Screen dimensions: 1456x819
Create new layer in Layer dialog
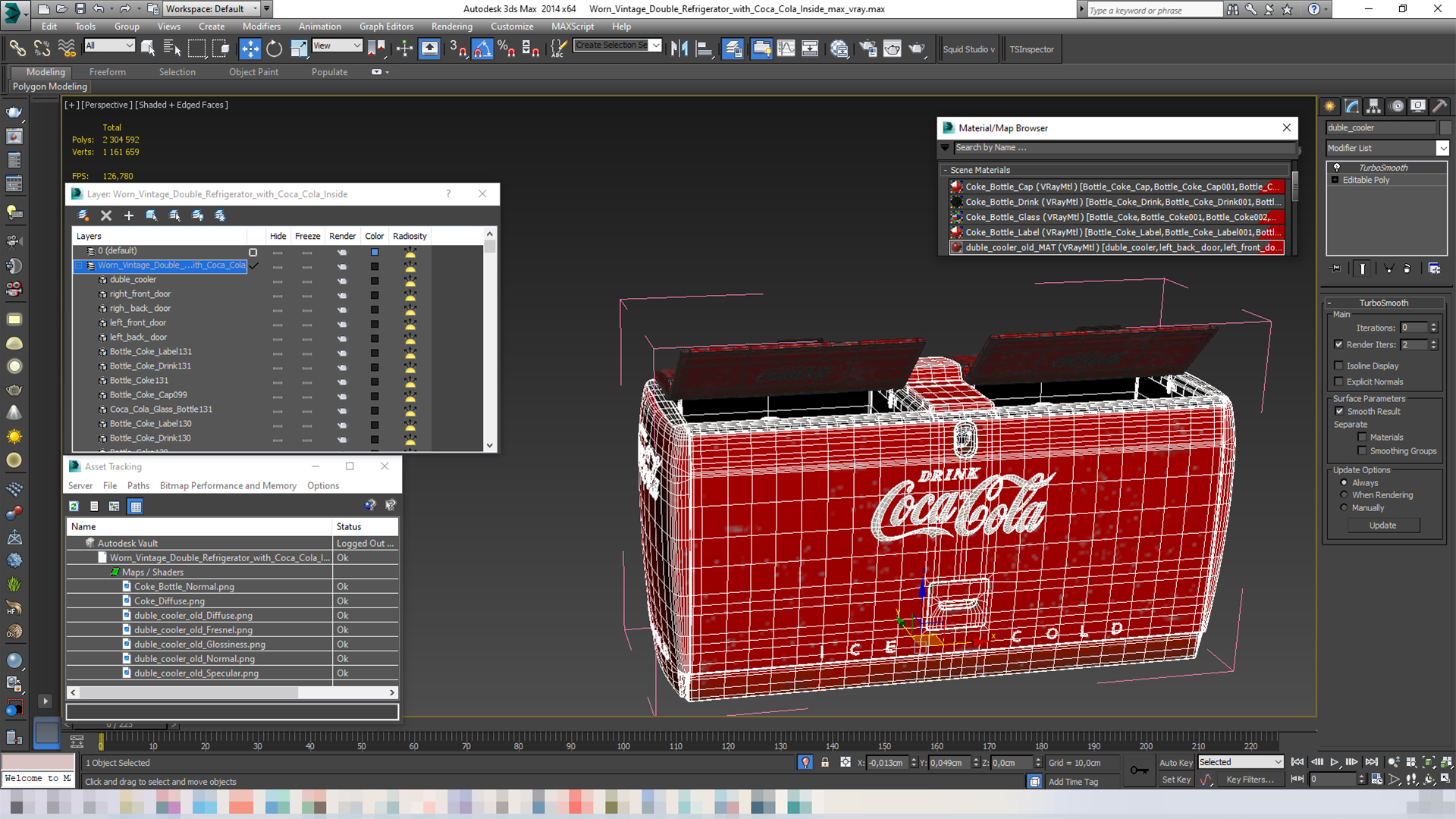tap(83, 216)
